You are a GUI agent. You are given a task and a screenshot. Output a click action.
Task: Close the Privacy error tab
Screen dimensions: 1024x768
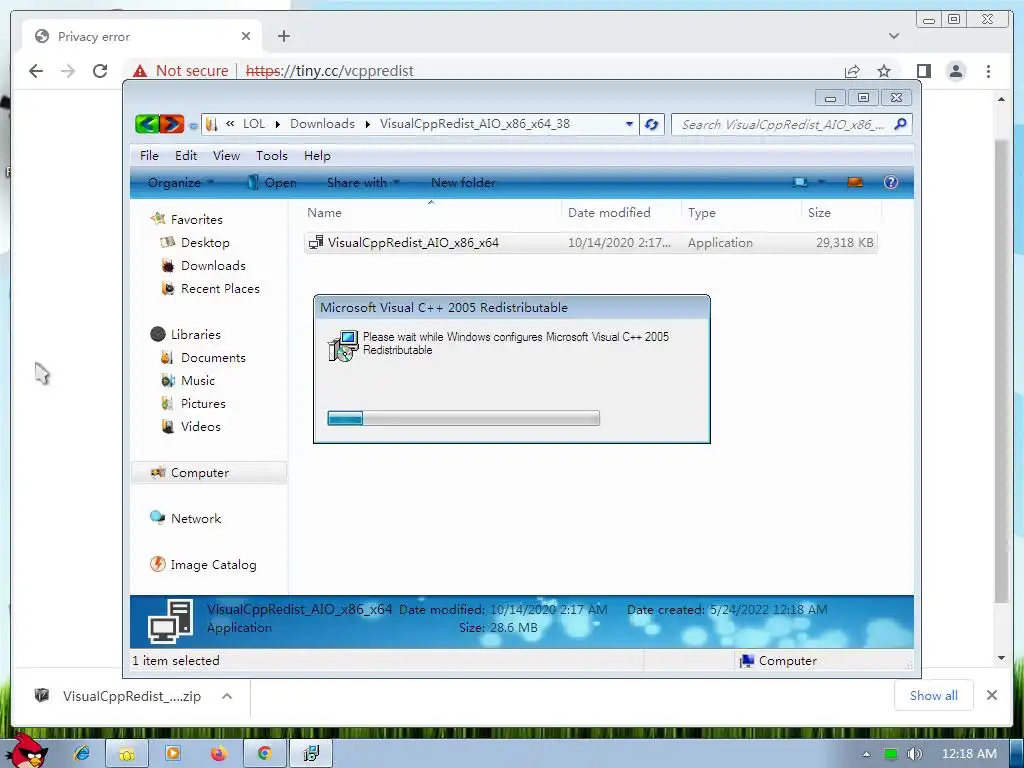[x=246, y=36]
